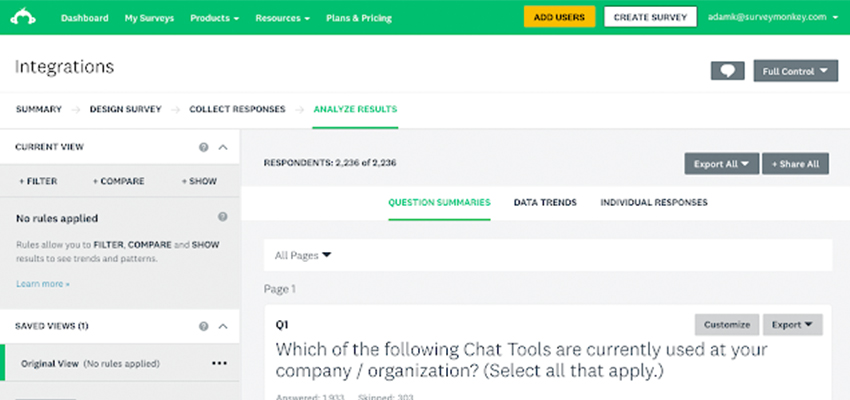
Task: Select the Question Summaries tab
Action: click(x=439, y=202)
